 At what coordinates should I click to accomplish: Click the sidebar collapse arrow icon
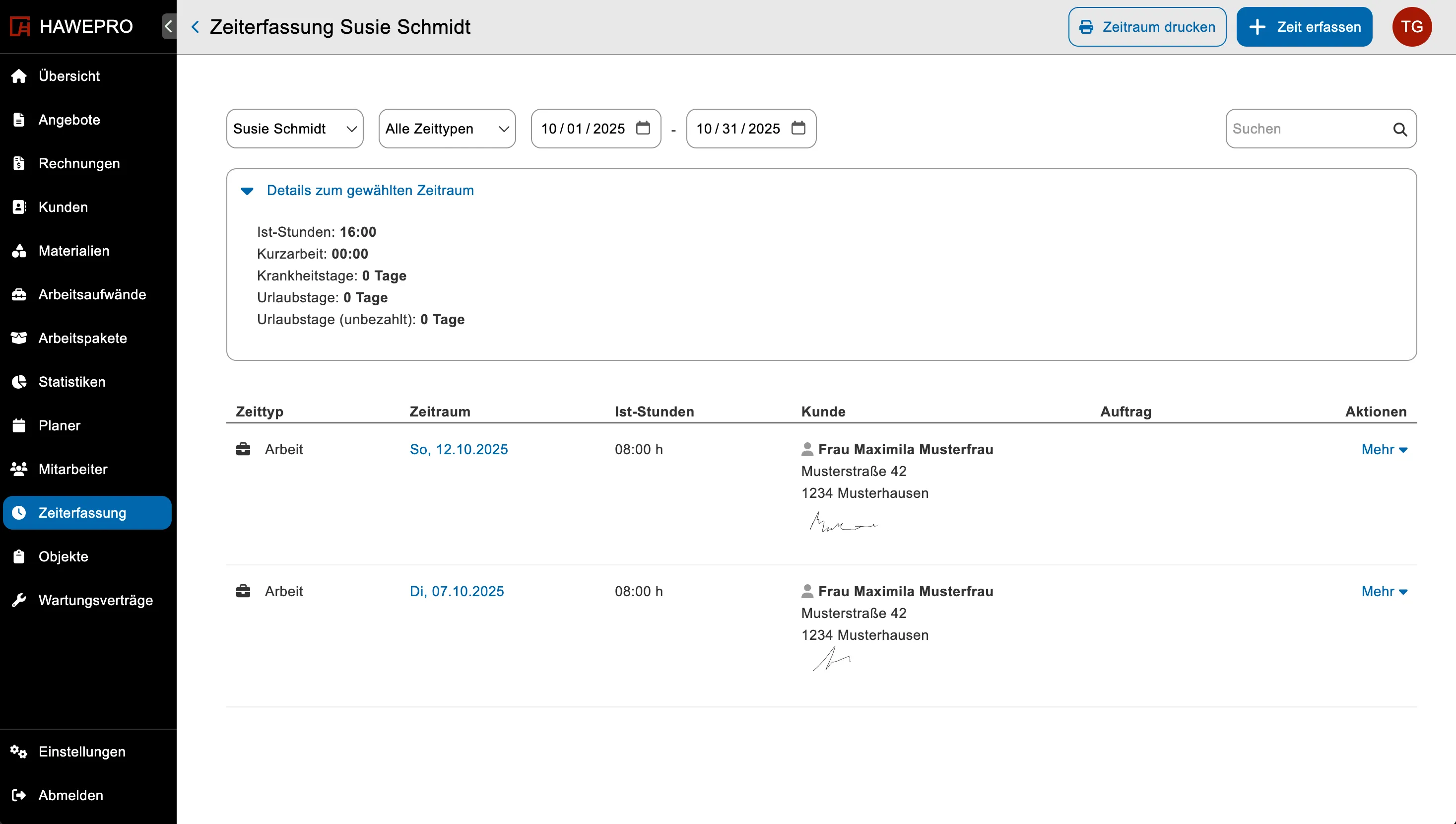coord(169,27)
